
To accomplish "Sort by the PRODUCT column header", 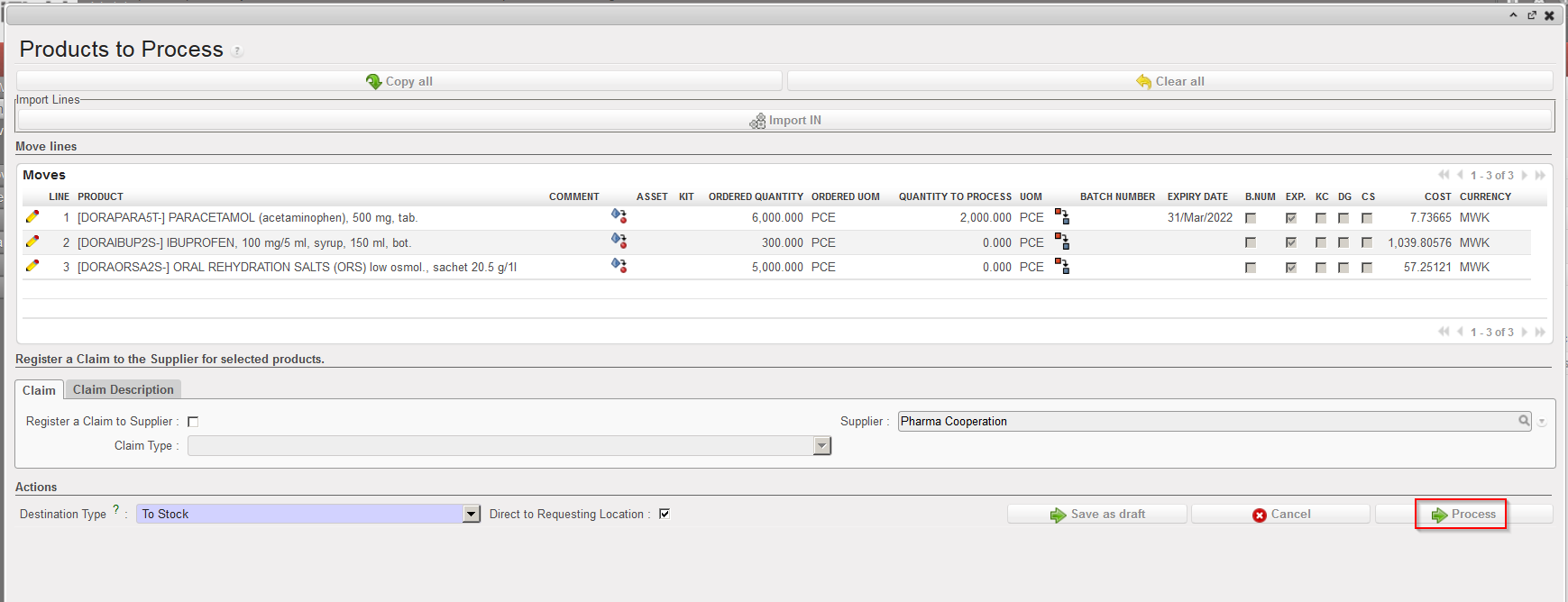I will click(x=100, y=196).
